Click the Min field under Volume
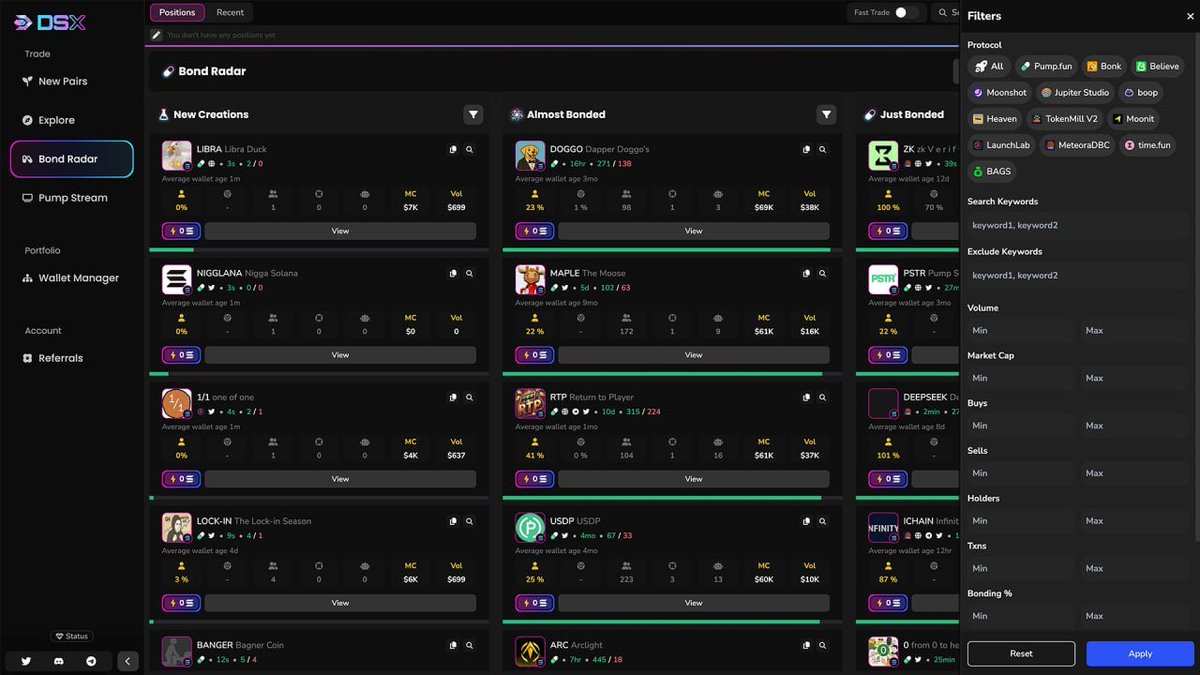Viewport: 1200px width, 675px height. pos(1018,330)
